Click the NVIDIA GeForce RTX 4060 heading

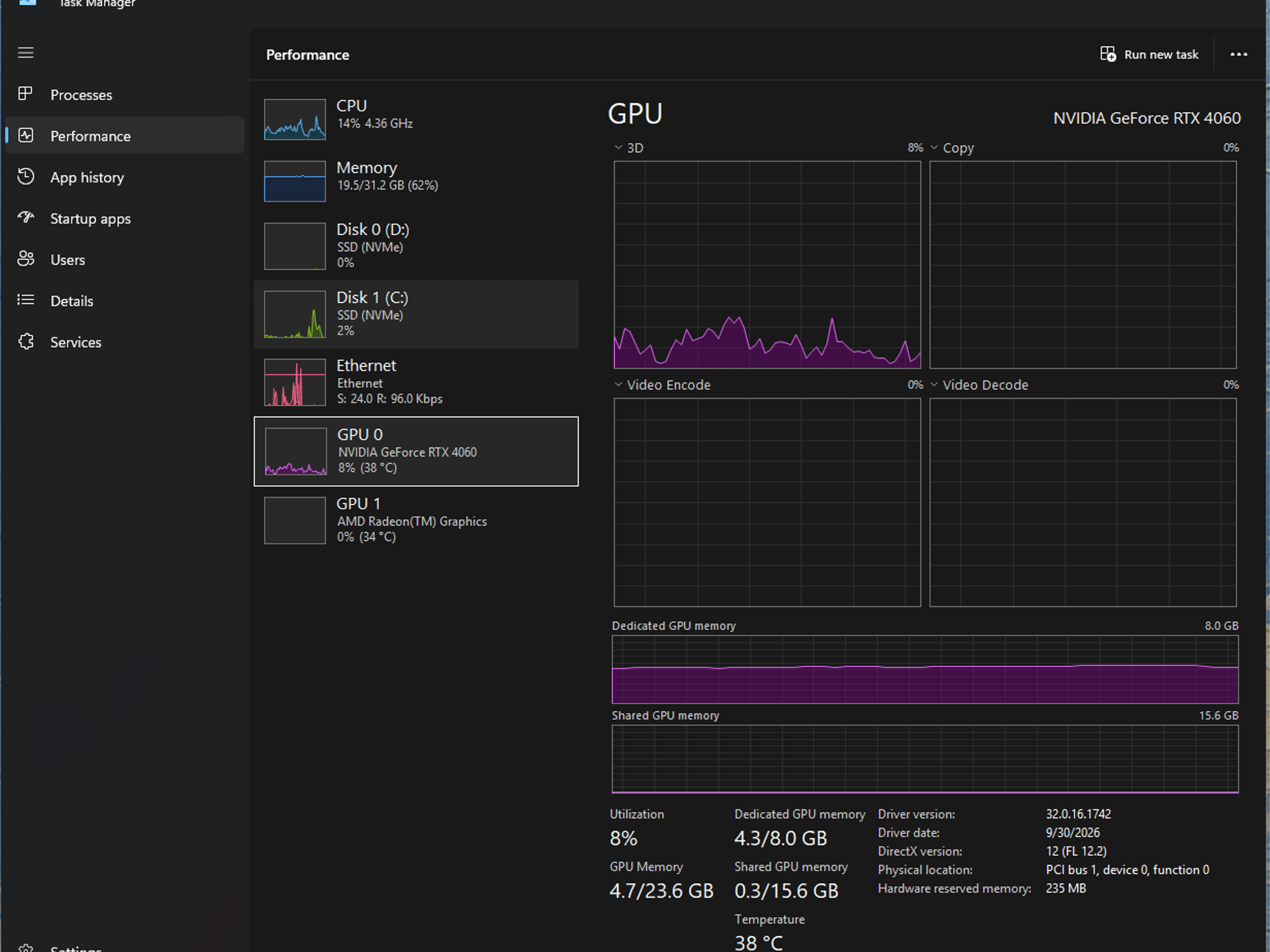[1147, 118]
